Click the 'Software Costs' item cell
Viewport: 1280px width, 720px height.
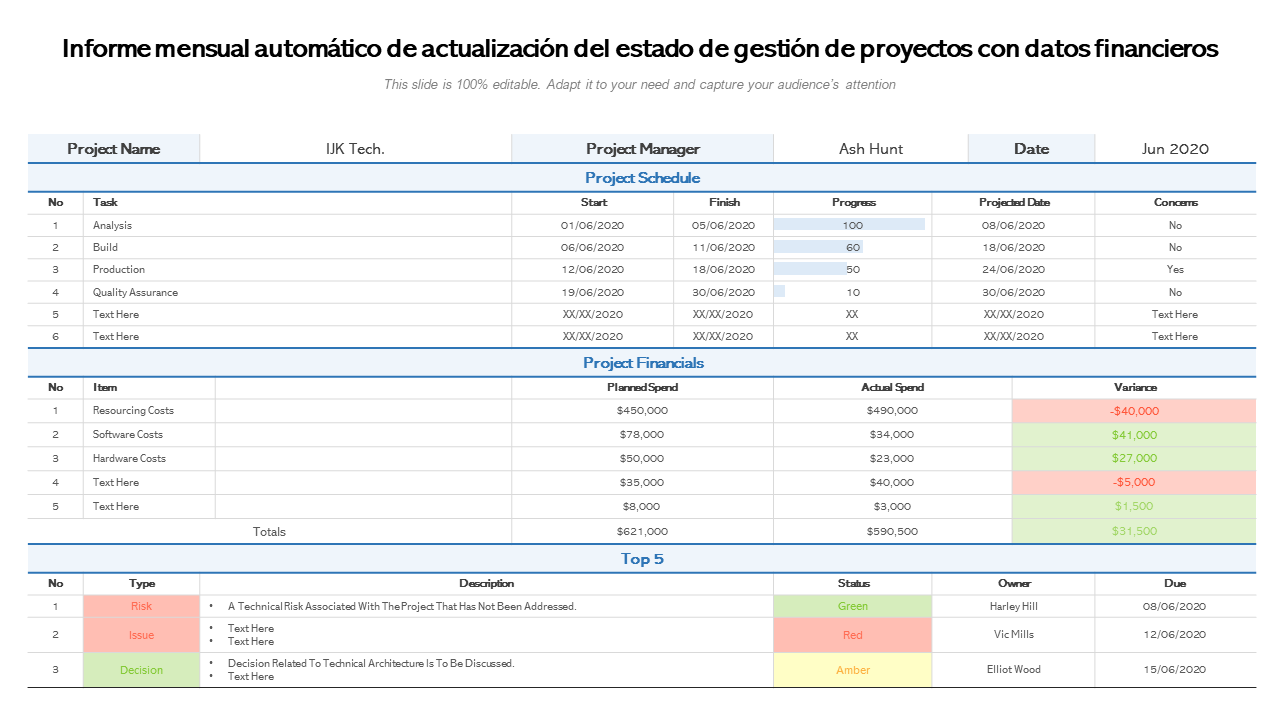tap(149, 435)
